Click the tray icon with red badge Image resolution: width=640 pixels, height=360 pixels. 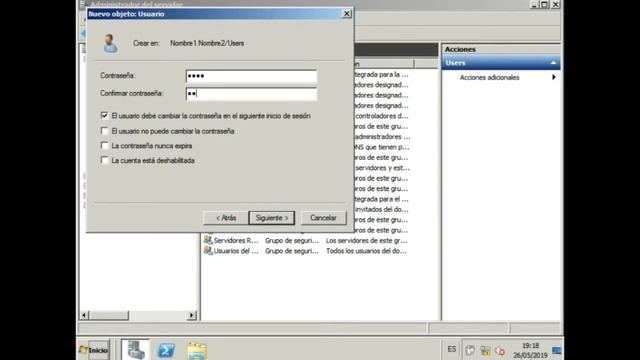(x=500, y=350)
